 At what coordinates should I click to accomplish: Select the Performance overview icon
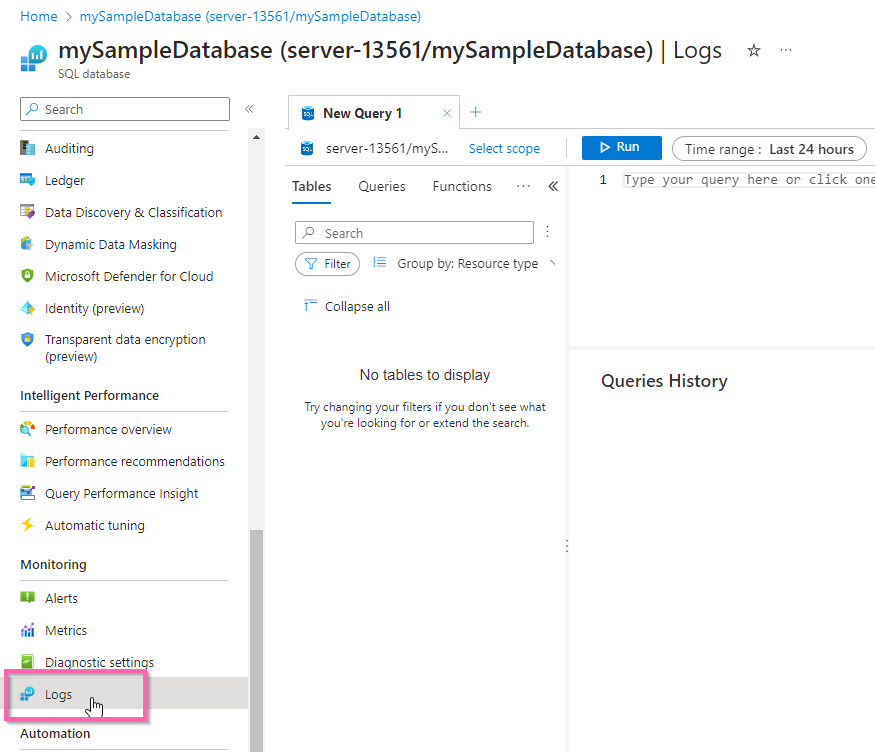click(27, 429)
